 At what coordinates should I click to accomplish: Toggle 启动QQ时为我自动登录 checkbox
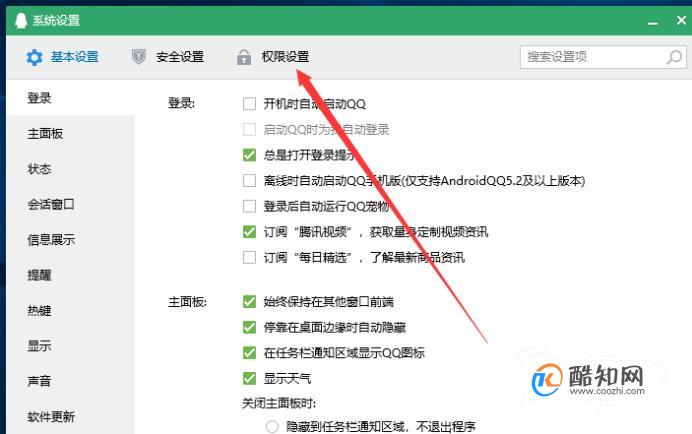pyautogui.click(x=249, y=129)
